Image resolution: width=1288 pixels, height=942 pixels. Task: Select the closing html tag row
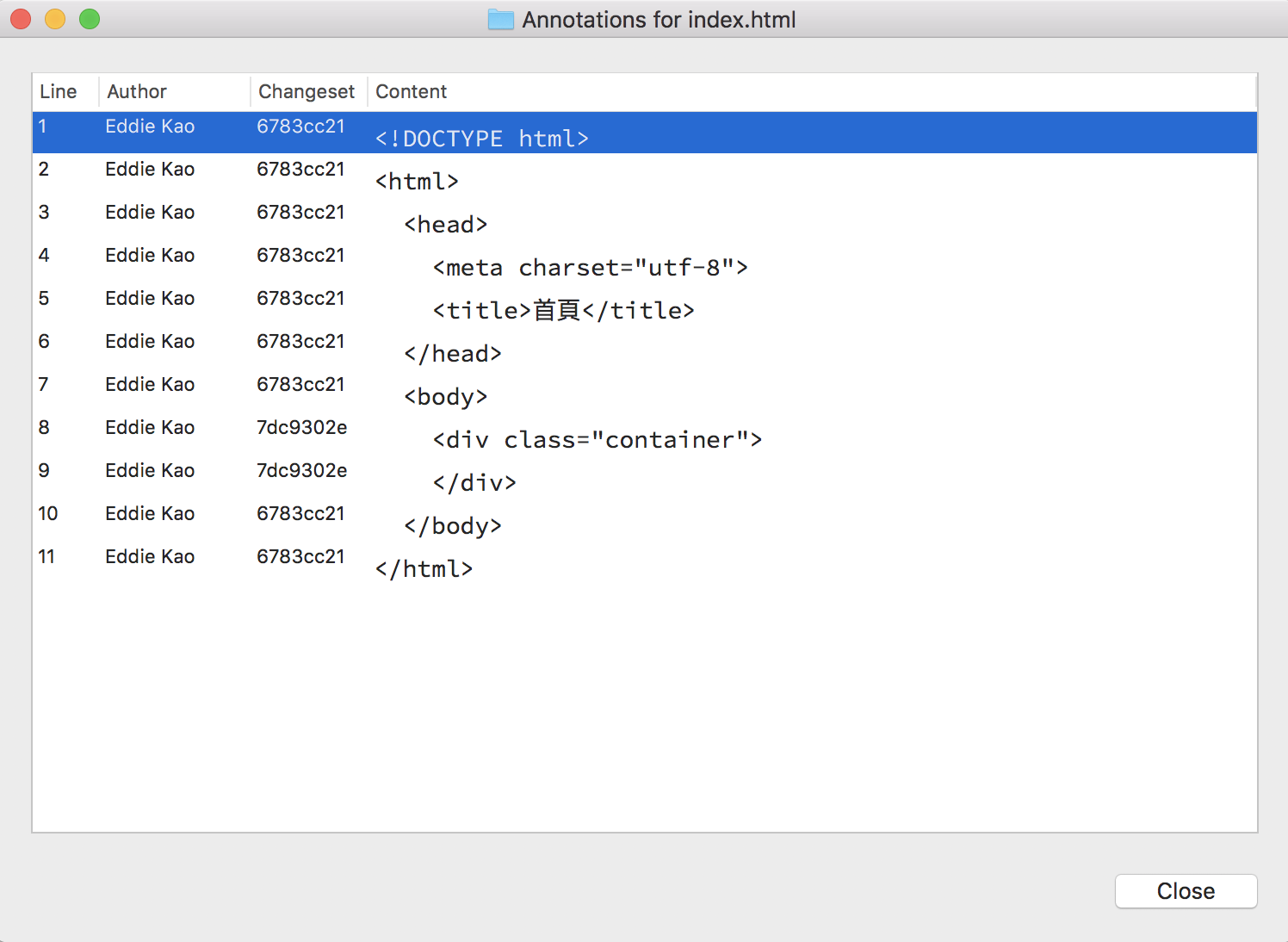pyautogui.click(x=424, y=568)
